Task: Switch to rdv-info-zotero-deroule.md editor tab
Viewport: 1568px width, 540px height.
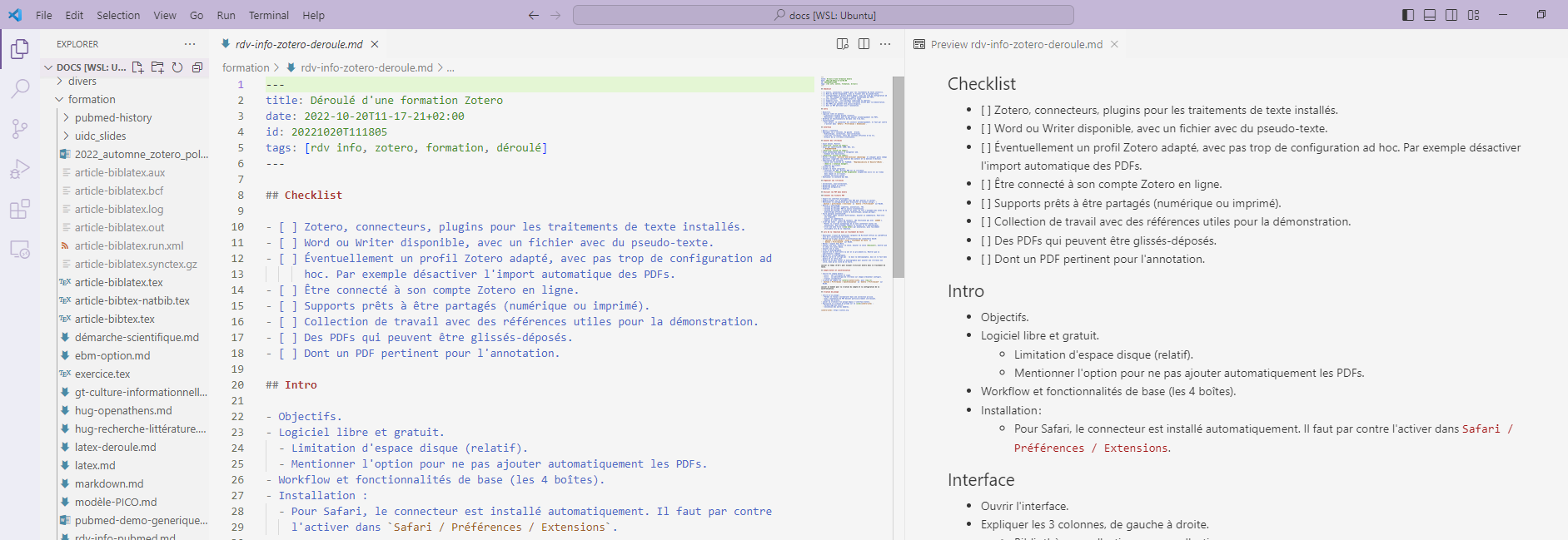Action: pos(299,44)
